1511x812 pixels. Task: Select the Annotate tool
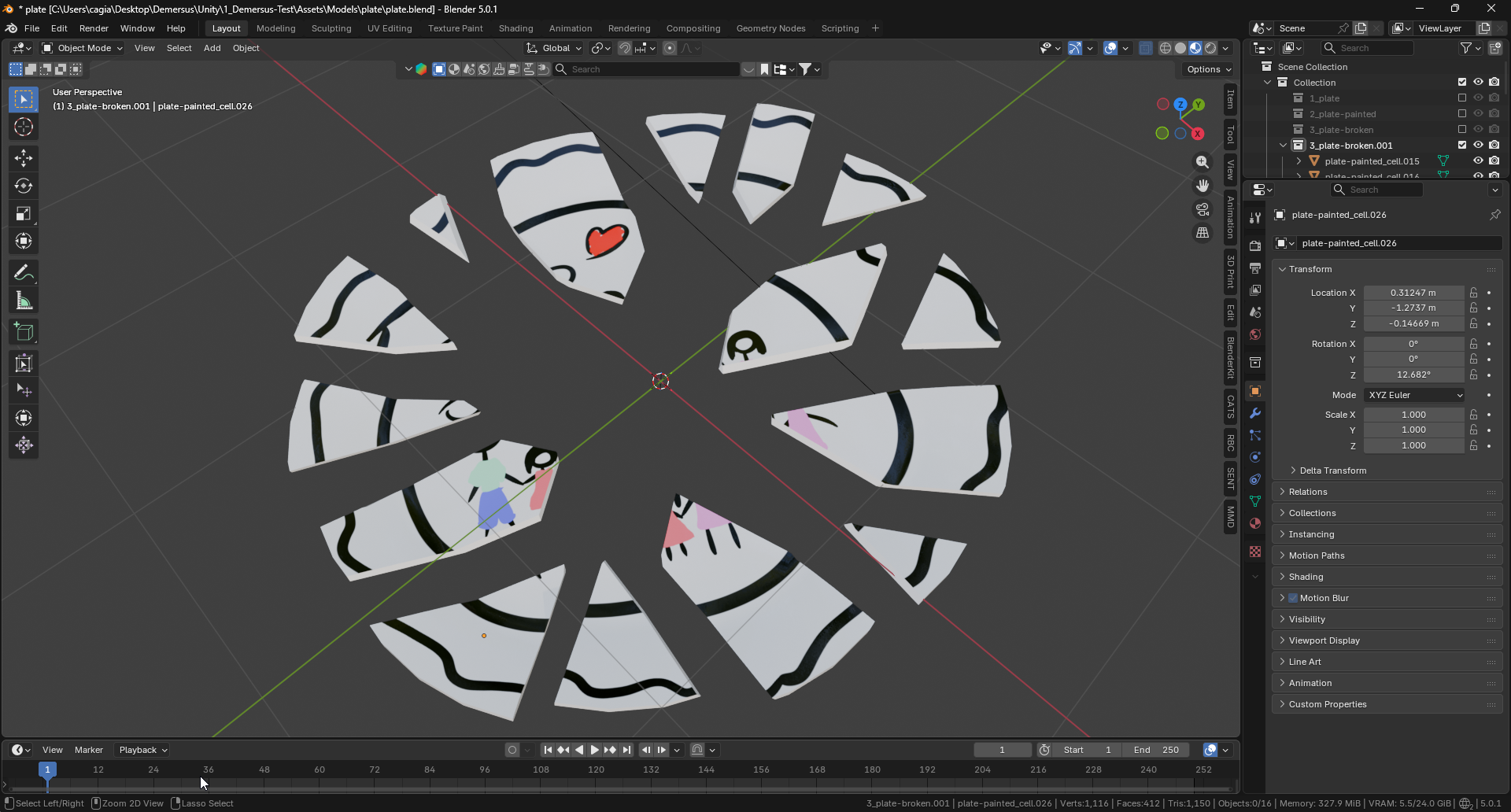click(24, 272)
